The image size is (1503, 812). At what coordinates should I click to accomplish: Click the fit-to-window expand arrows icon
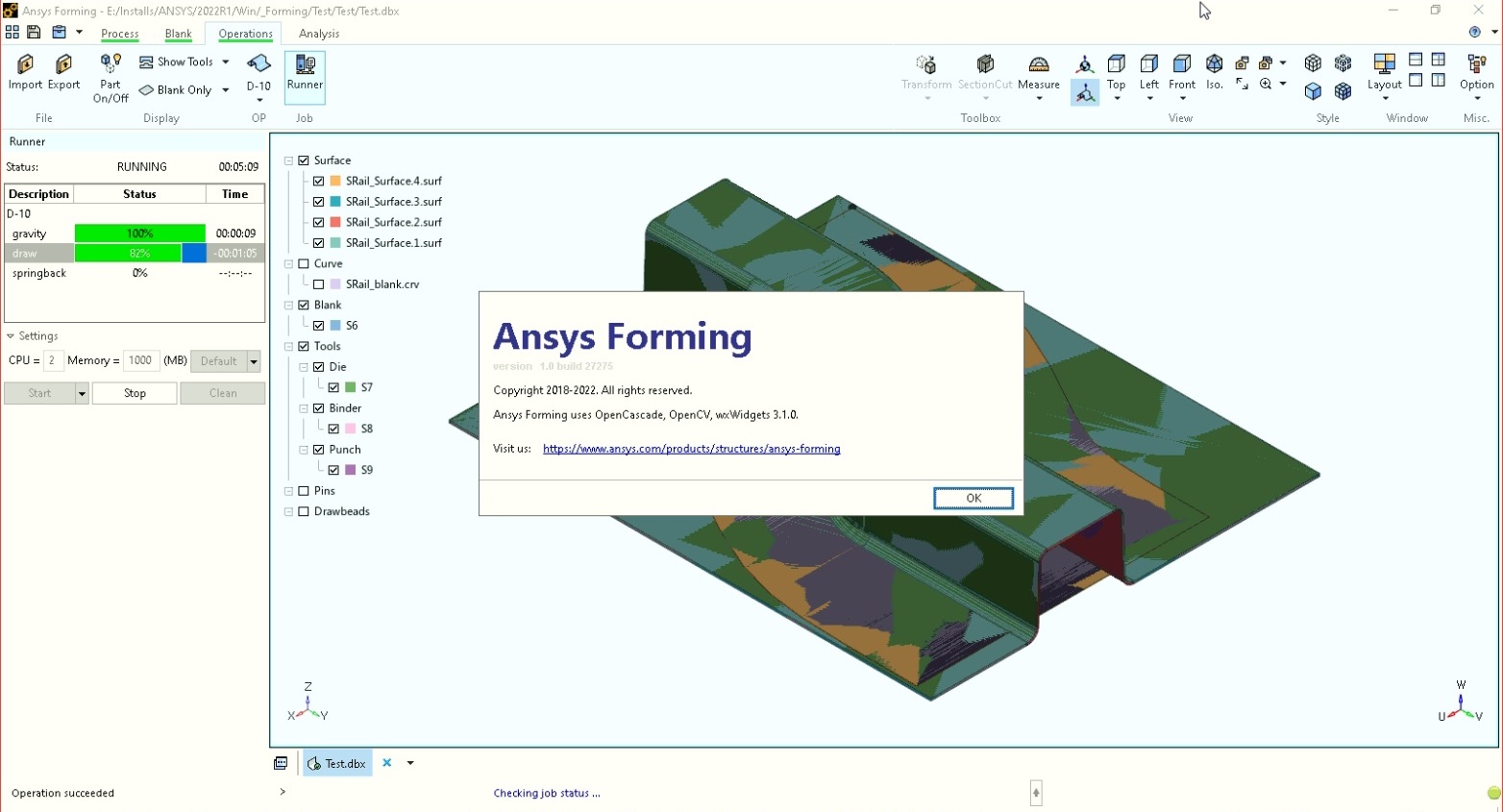(x=1242, y=85)
